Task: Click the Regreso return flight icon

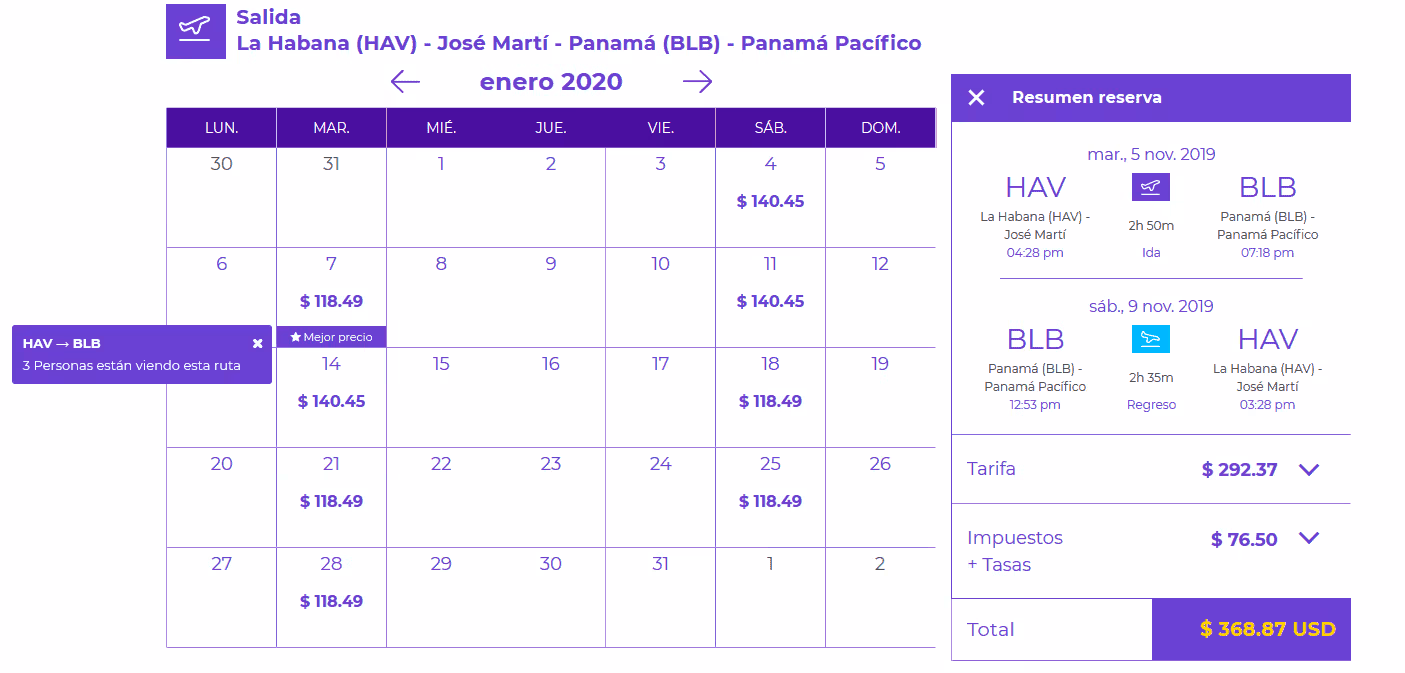Action: click(x=1151, y=339)
